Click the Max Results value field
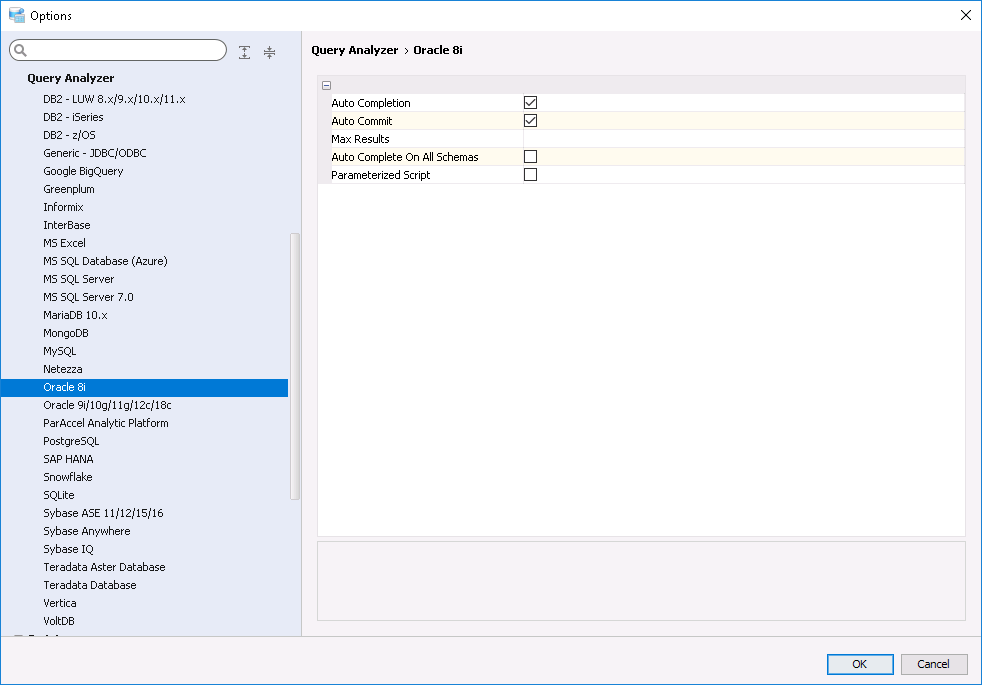 [x=740, y=139]
